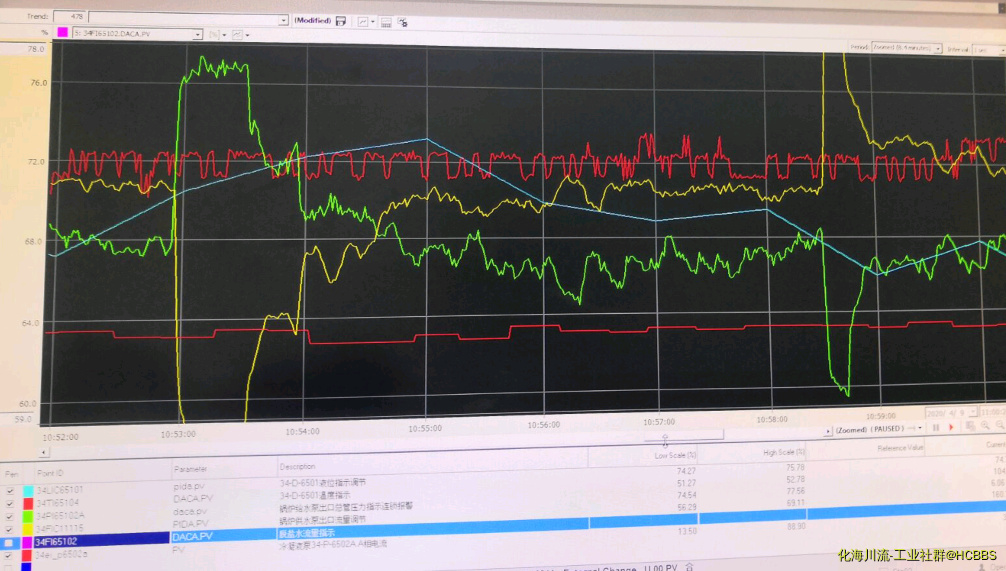This screenshot has height=571, width=1006.
Task: Pause the trend with the pause button
Action: pos(935,427)
